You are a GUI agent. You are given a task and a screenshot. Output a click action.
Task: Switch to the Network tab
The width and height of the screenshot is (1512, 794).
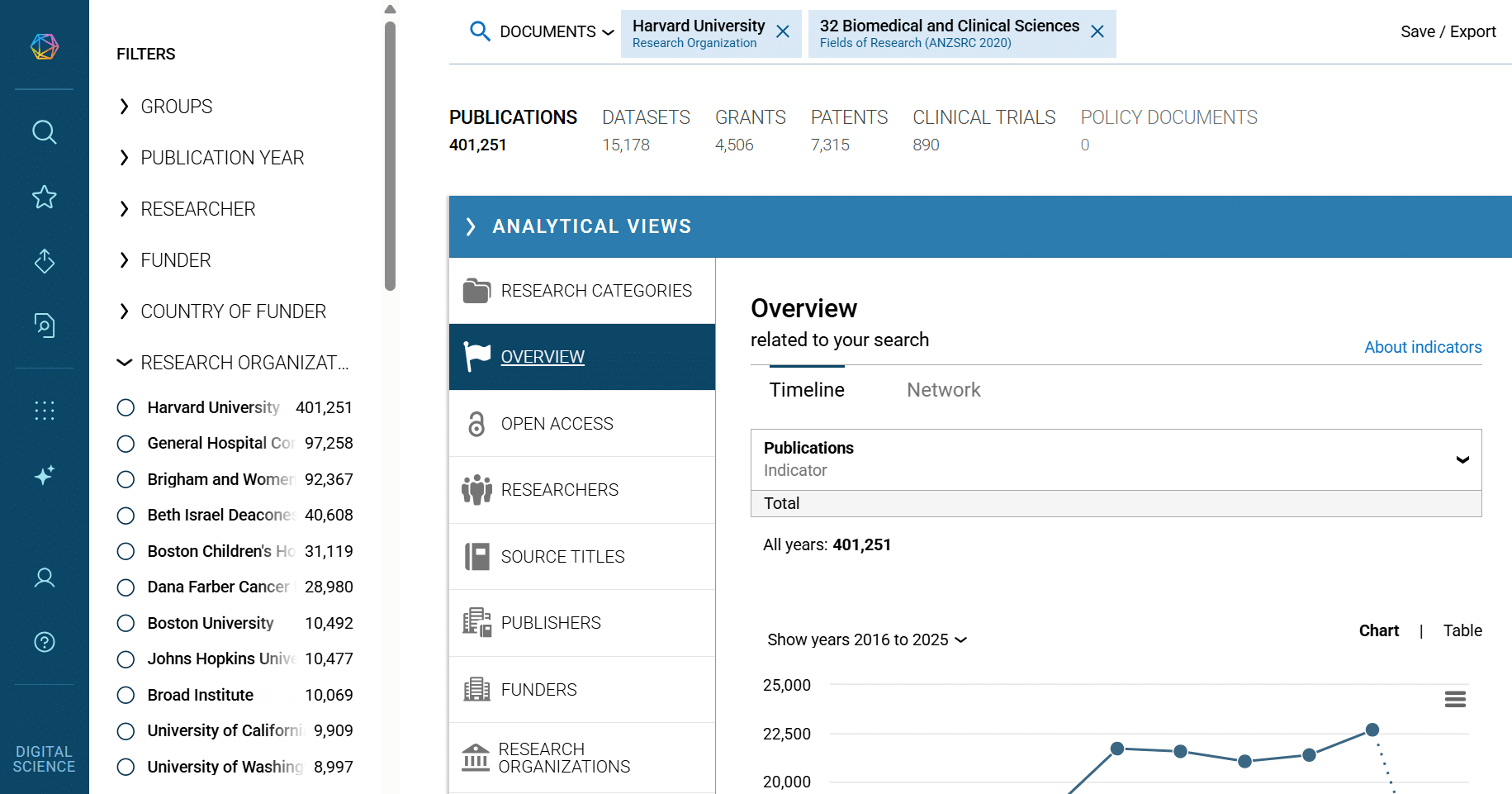point(943,390)
